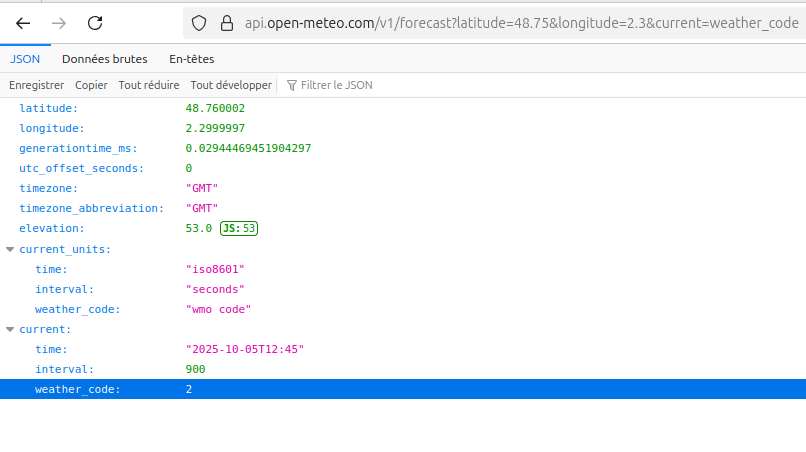Screen dimensions: 806x452
Task: Collapse the current_units node
Action: click(x=10, y=249)
